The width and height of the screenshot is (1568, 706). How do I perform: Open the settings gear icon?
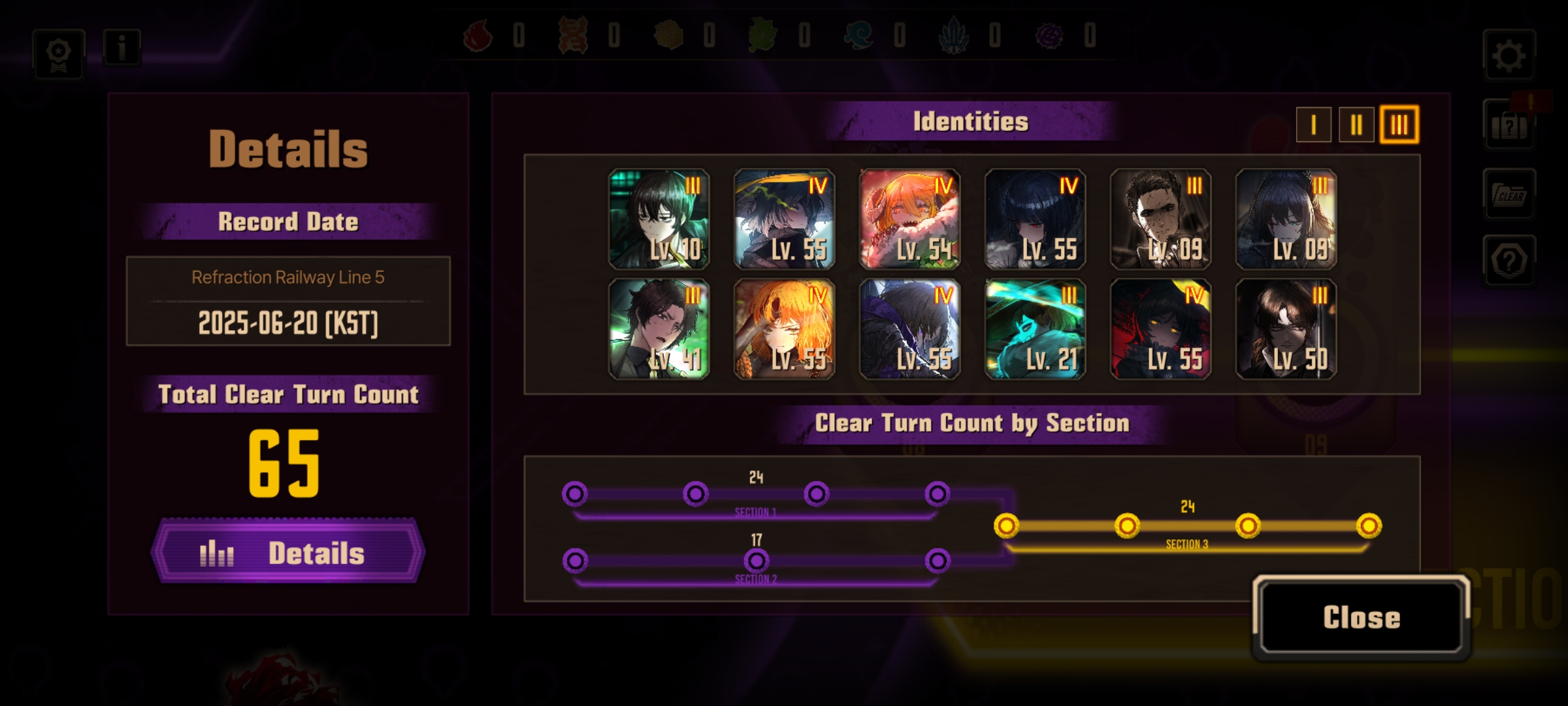point(1509,55)
